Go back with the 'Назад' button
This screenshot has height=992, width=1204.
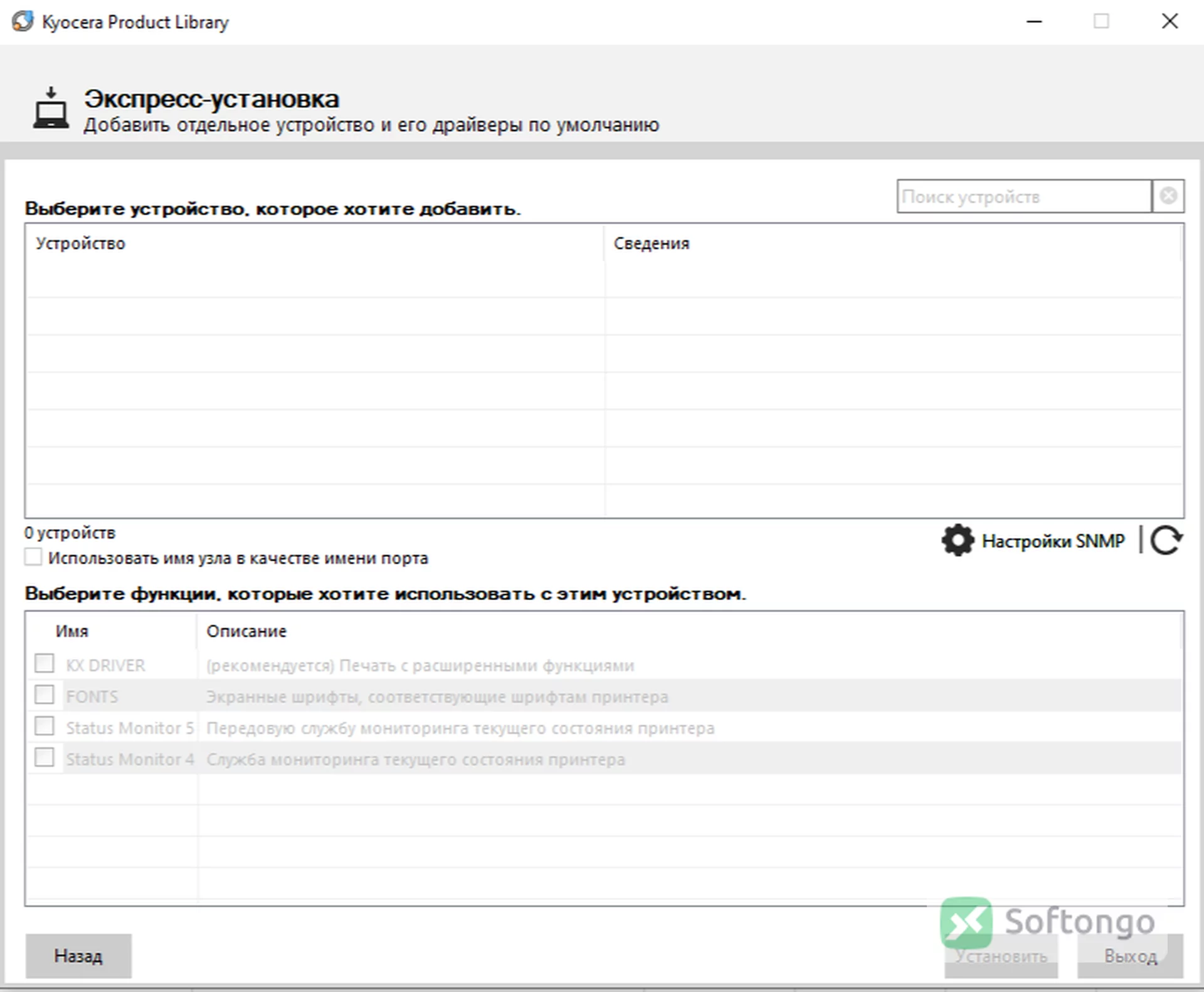tap(78, 956)
